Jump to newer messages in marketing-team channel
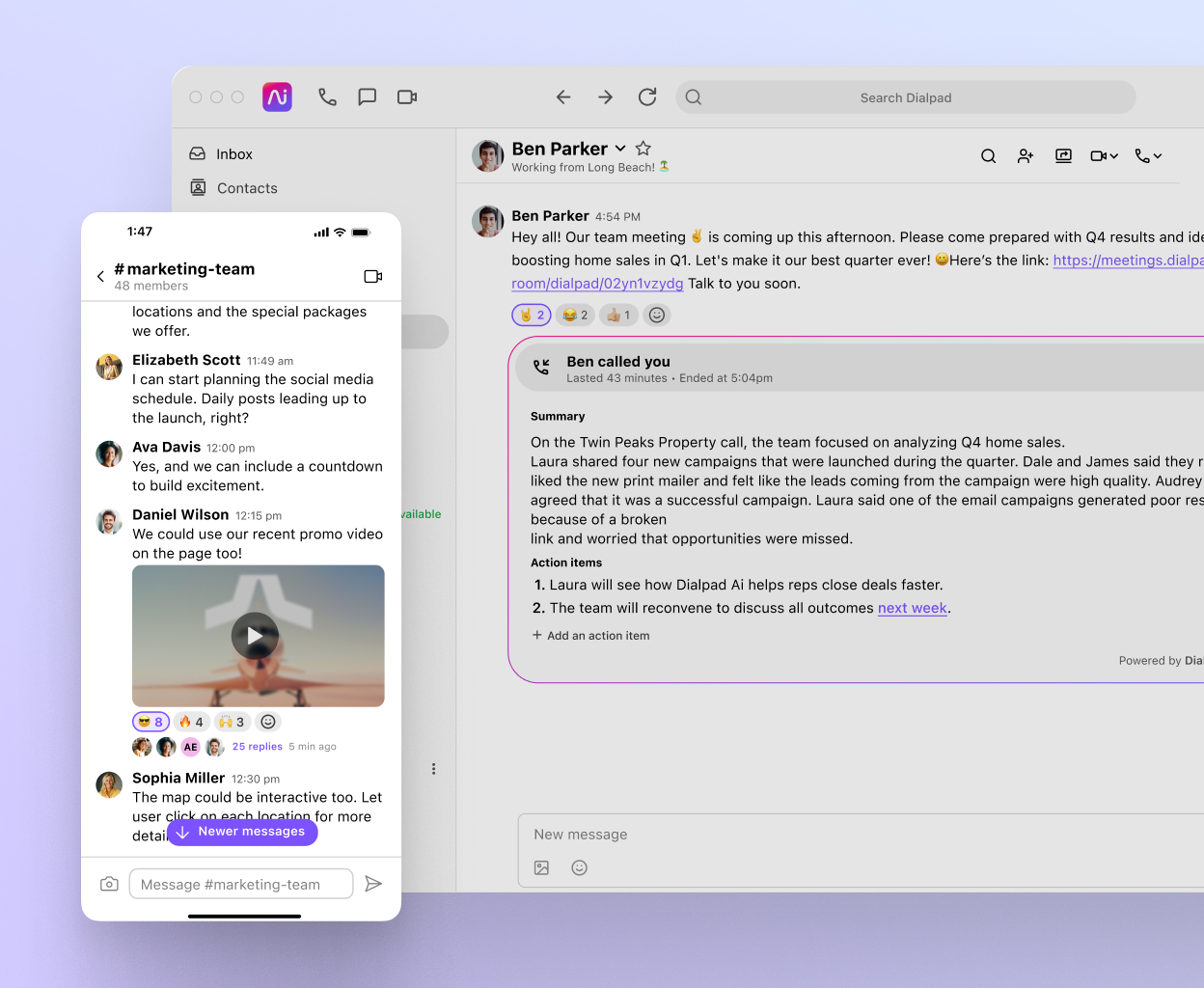 click(x=242, y=832)
